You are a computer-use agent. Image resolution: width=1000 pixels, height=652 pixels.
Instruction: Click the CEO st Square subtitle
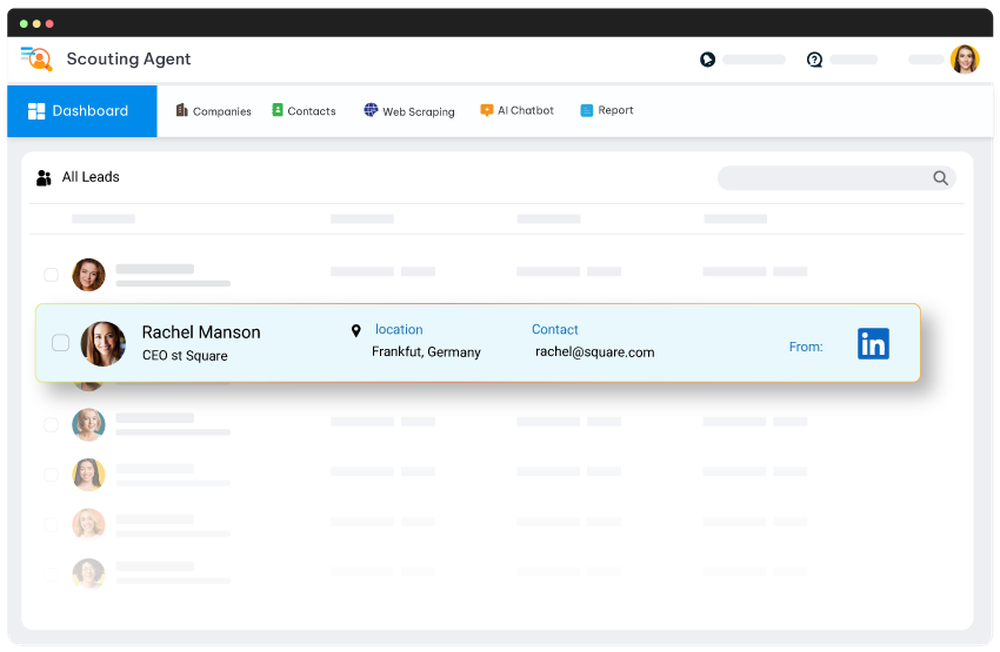(185, 355)
